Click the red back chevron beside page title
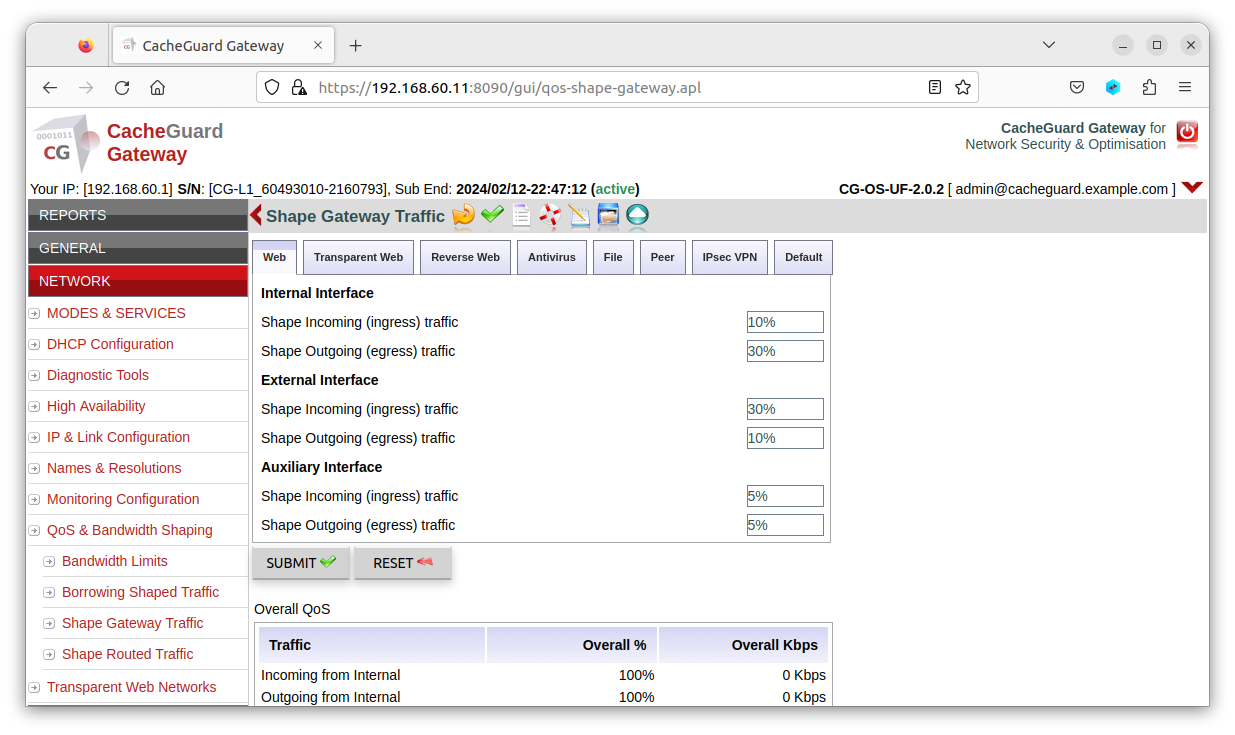1235x735 pixels. pyautogui.click(x=256, y=215)
